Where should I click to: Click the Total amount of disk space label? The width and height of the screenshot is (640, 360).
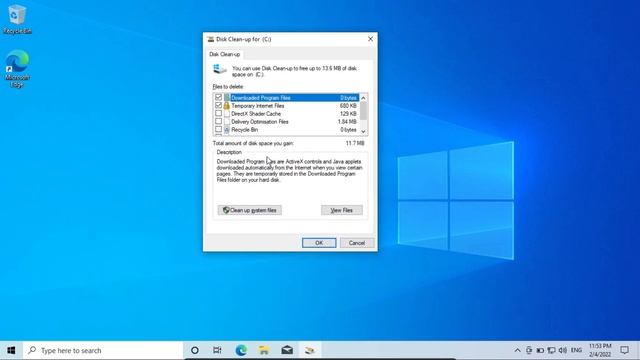[253, 143]
